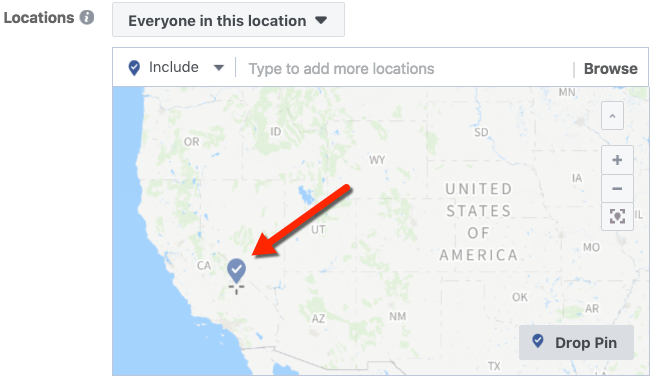Click the AZ state label on map
This screenshot has width=658, height=381.
(318, 318)
